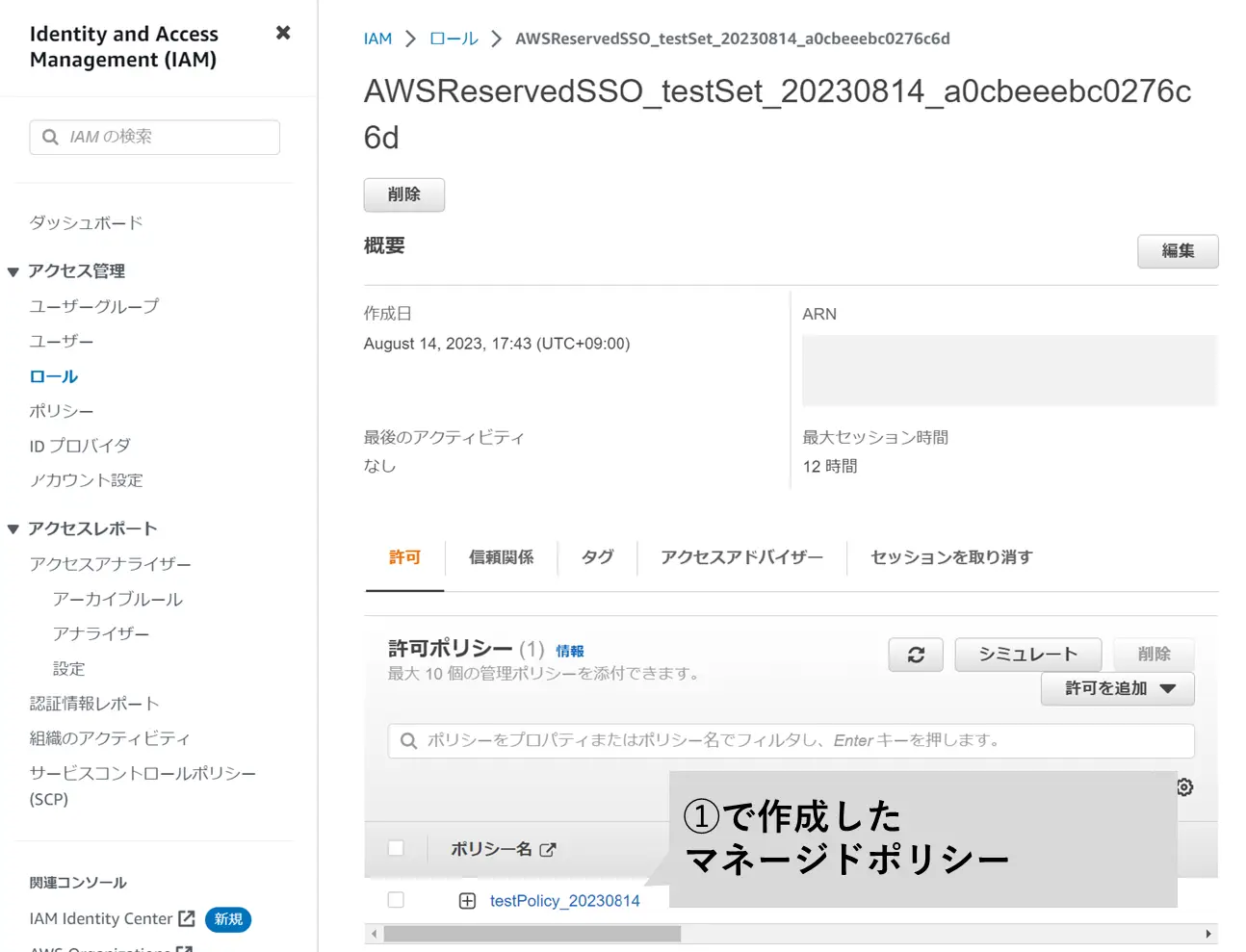1246x952 pixels.
Task: Click the 情報 link beside 許可ポリシー
Action: [x=570, y=652]
